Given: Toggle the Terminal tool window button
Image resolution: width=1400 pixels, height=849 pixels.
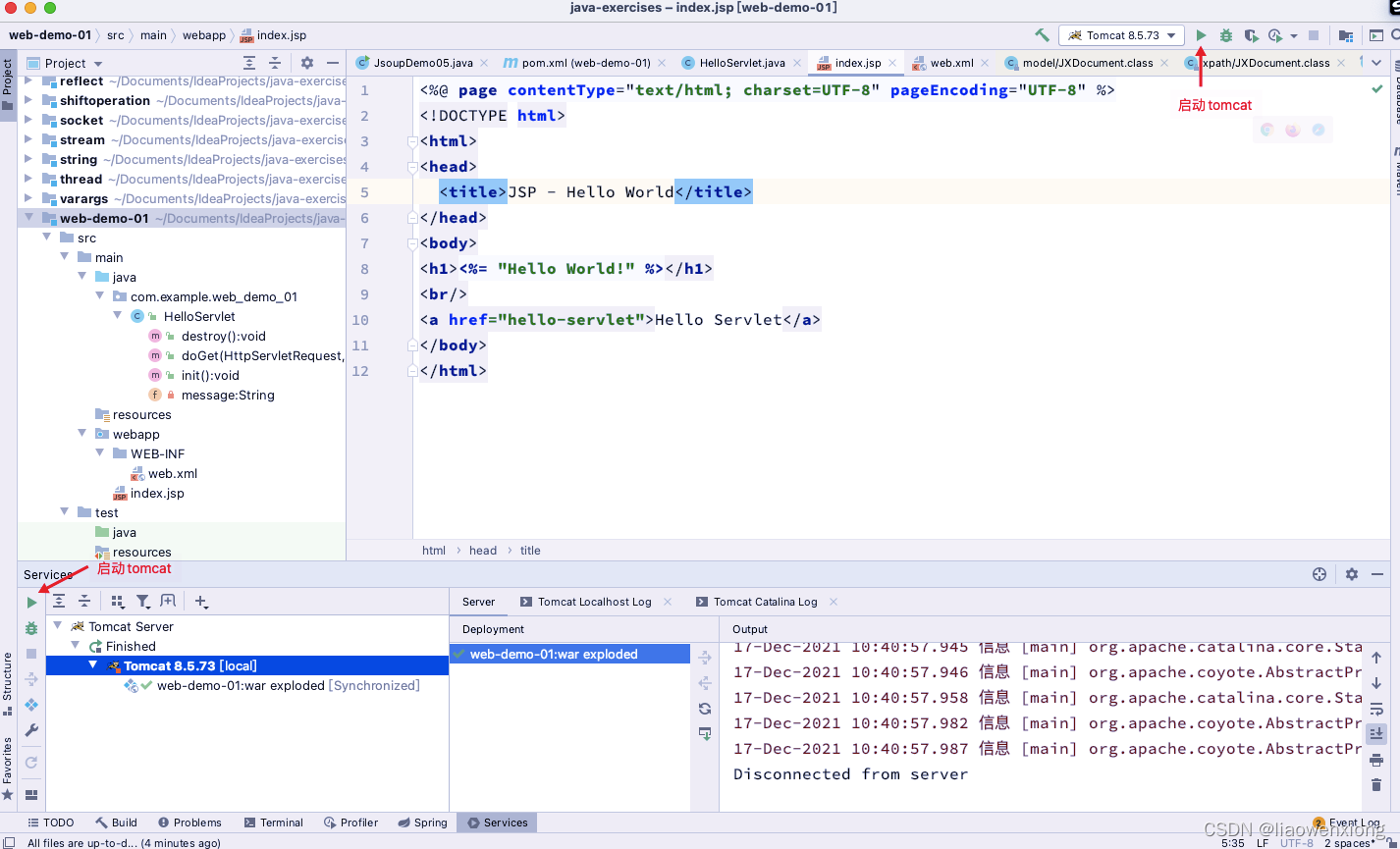Looking at the screenshot, I should coord(274,822).
